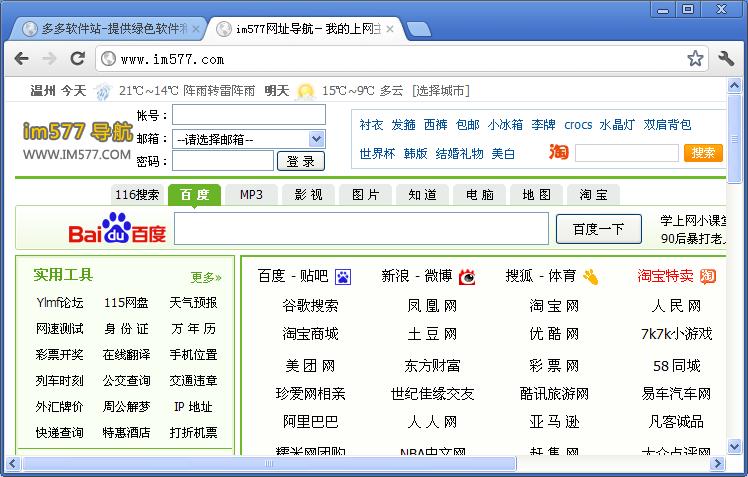Select the 电脑 search tab
748x477 pixels.
pos(479,195)
